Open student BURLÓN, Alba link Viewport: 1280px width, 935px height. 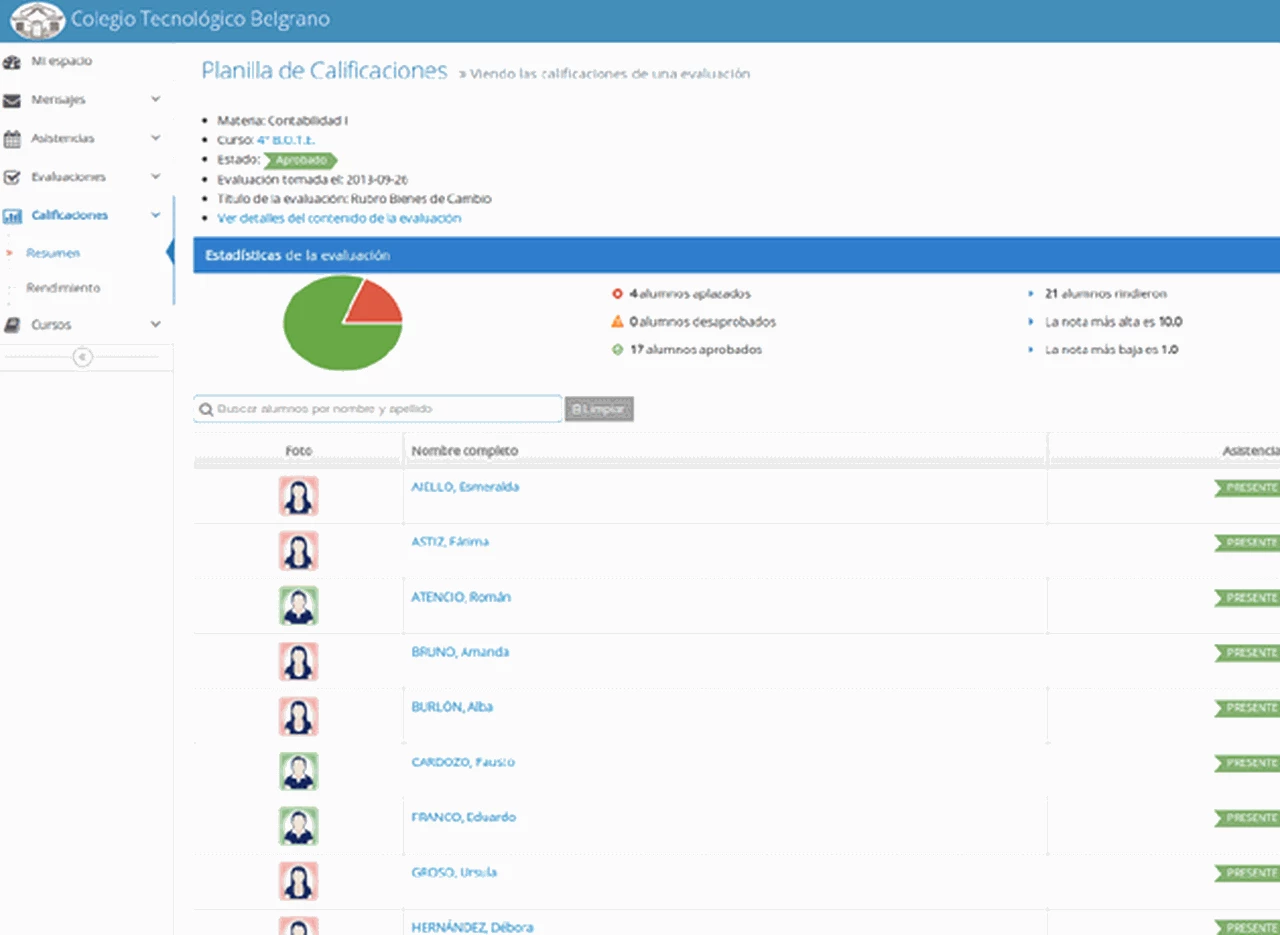[452, 707]
